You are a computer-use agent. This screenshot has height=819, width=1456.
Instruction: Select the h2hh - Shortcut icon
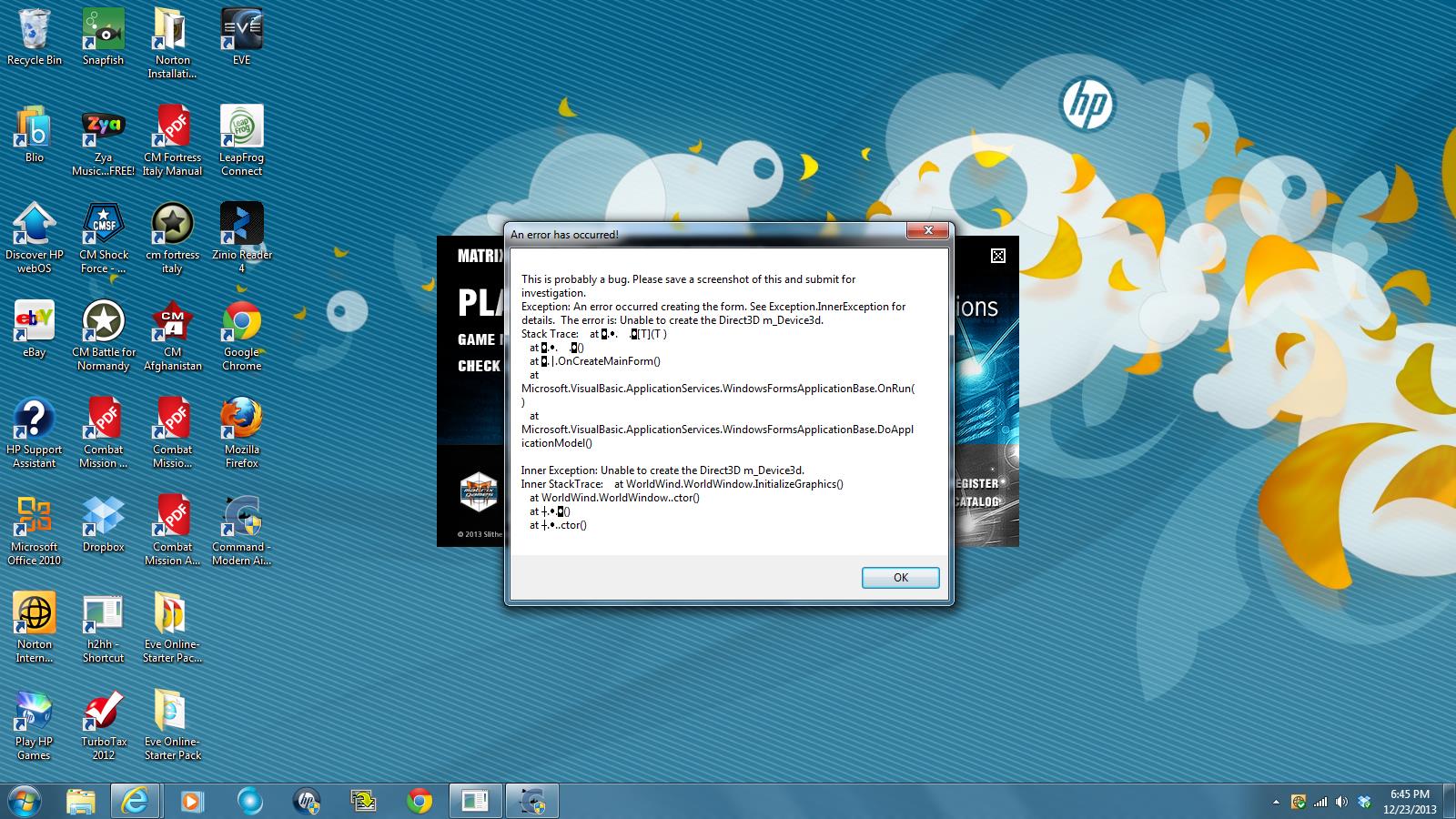[103, 628]
